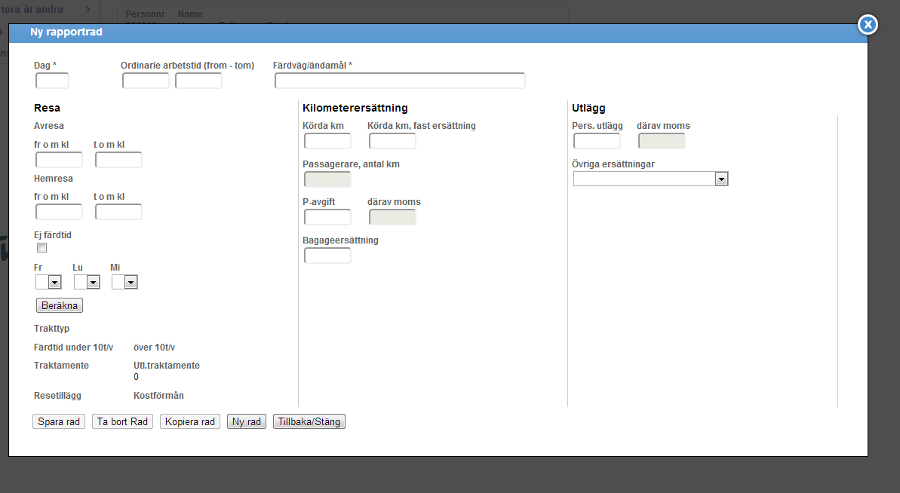
Task: Click Ta bort Rad button
Action: coord(123,422)
